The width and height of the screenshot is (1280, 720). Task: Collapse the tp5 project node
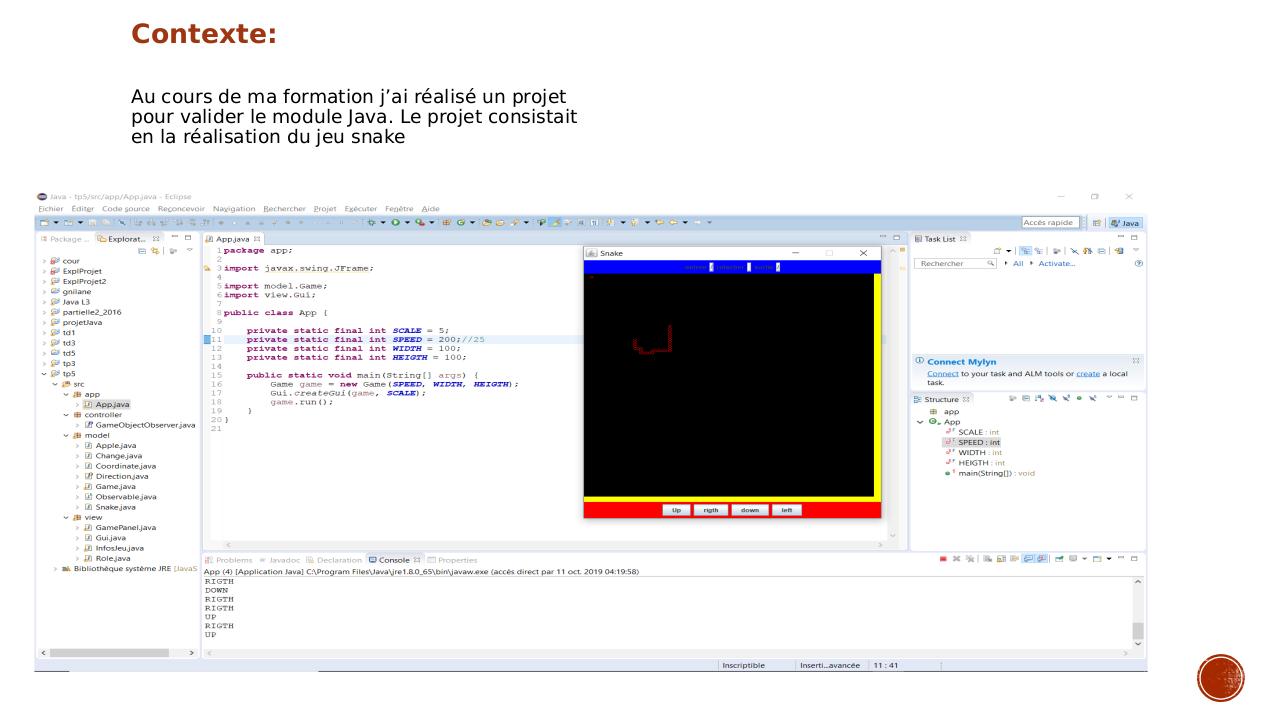point(42,373)
